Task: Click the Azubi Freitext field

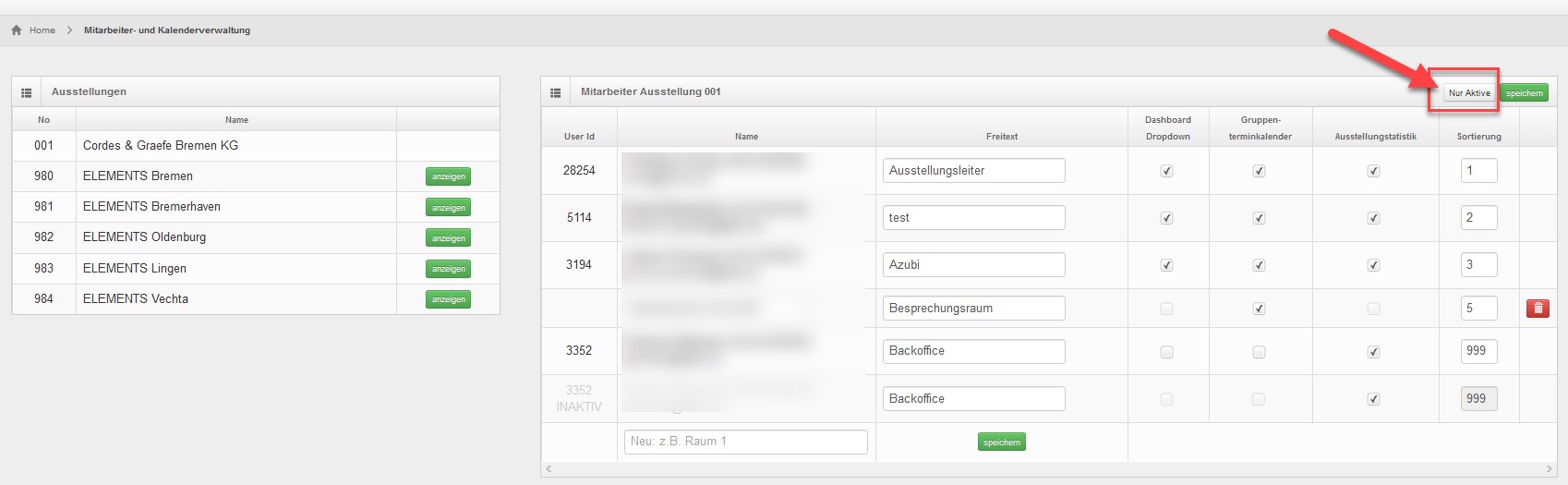Action: [x=974, y=265]
